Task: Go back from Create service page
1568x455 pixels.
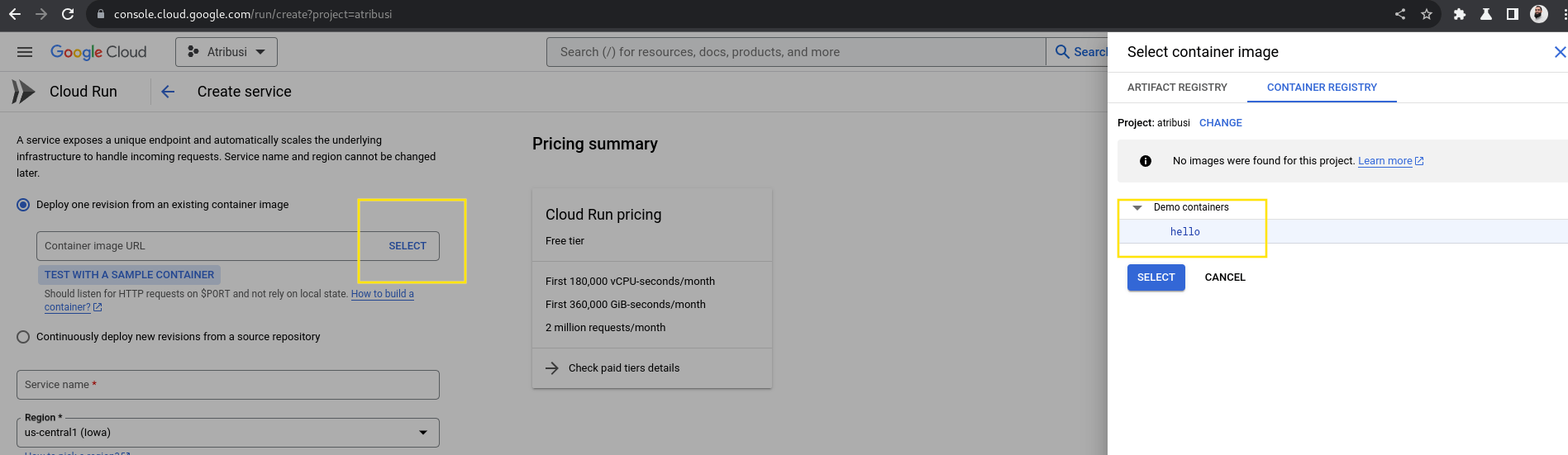Action: coord(168,92)
